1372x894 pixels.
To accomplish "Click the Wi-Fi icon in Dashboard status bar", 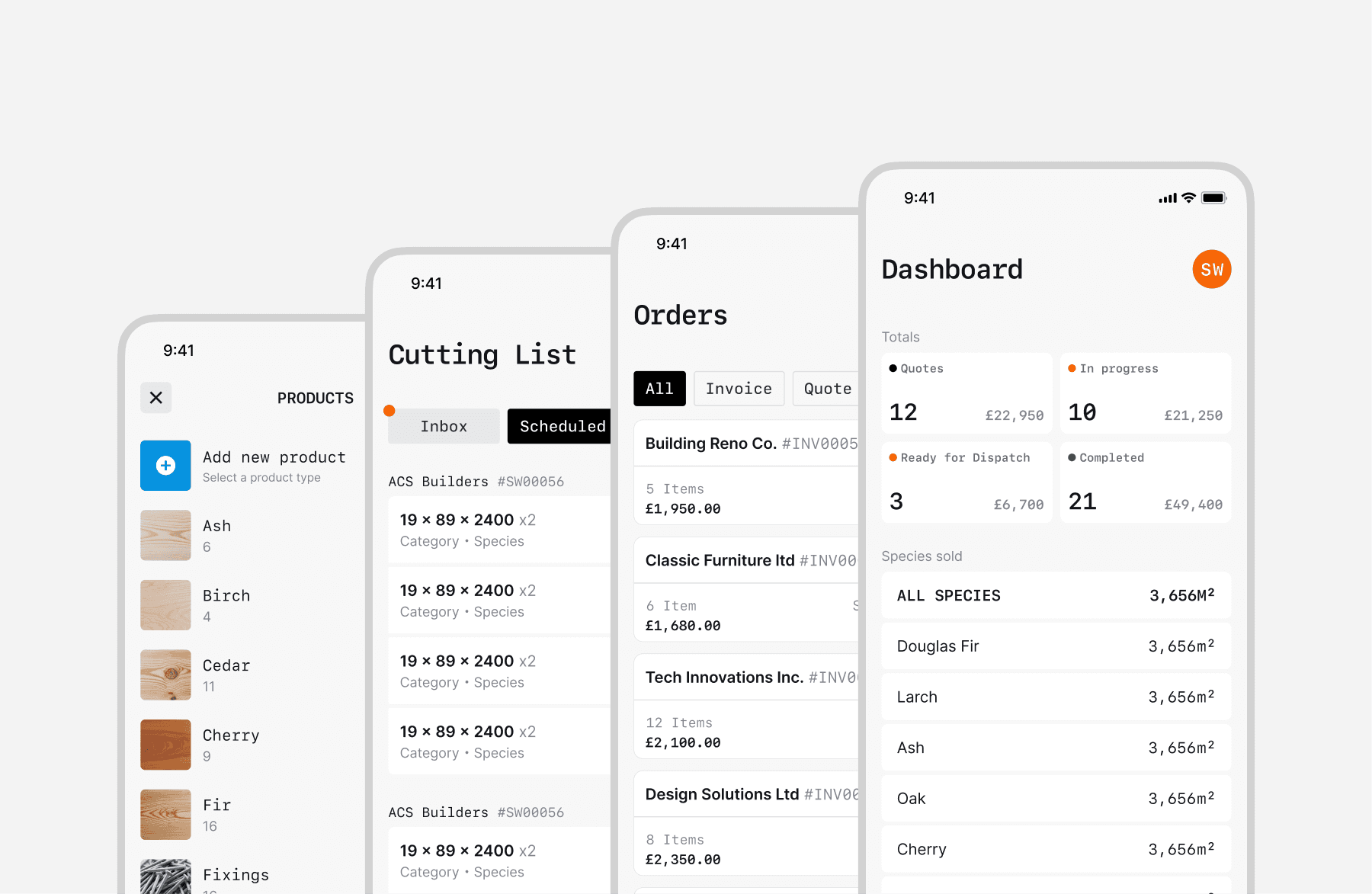I will 1189,198.
